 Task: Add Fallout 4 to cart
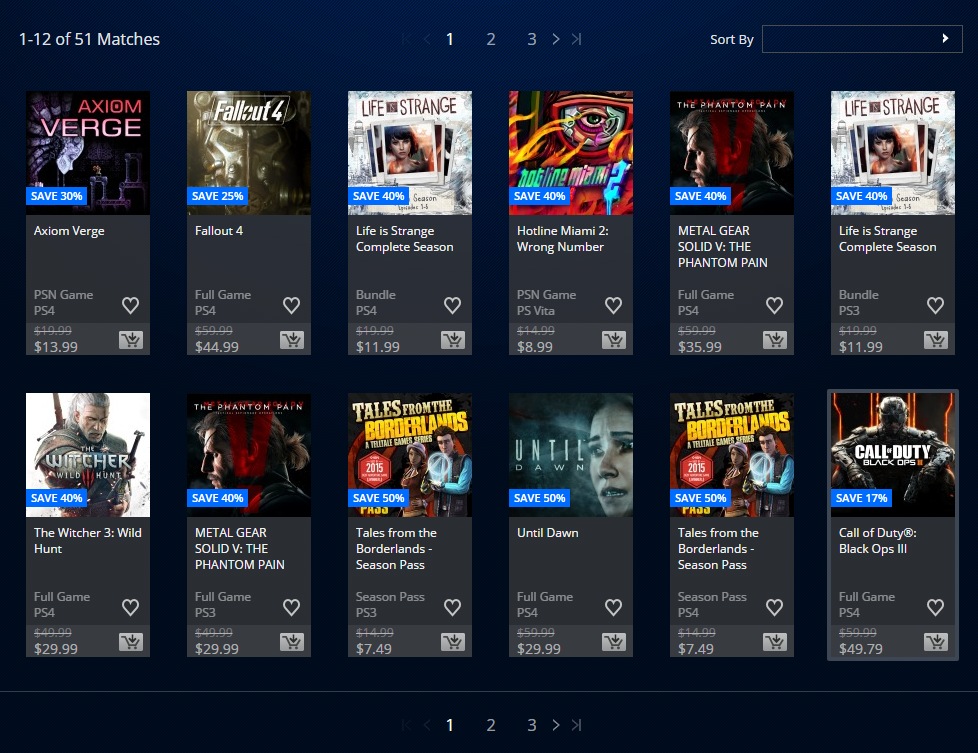pyautogui.click(x=291, y=340)
